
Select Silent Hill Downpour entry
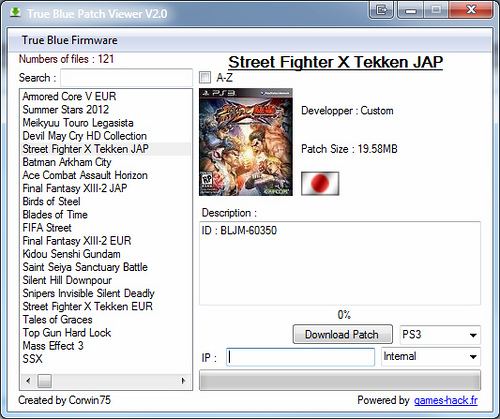106,280
